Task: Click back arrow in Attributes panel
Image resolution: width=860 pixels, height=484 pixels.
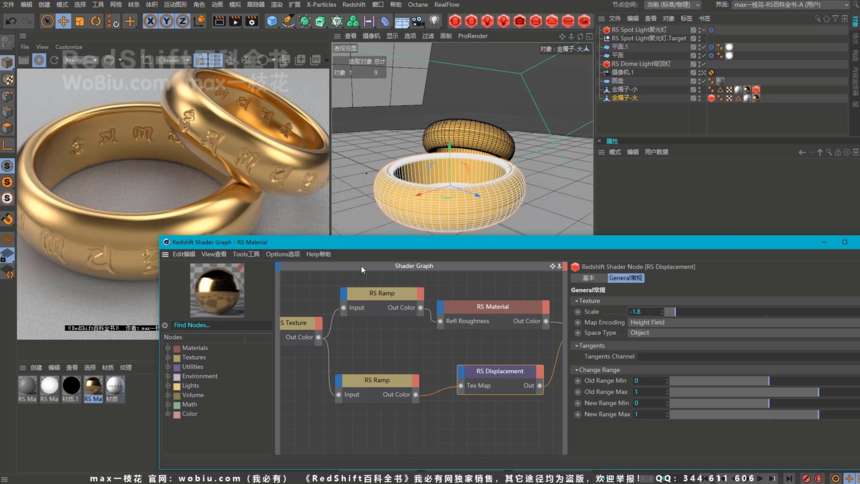Action: [802, 153]
